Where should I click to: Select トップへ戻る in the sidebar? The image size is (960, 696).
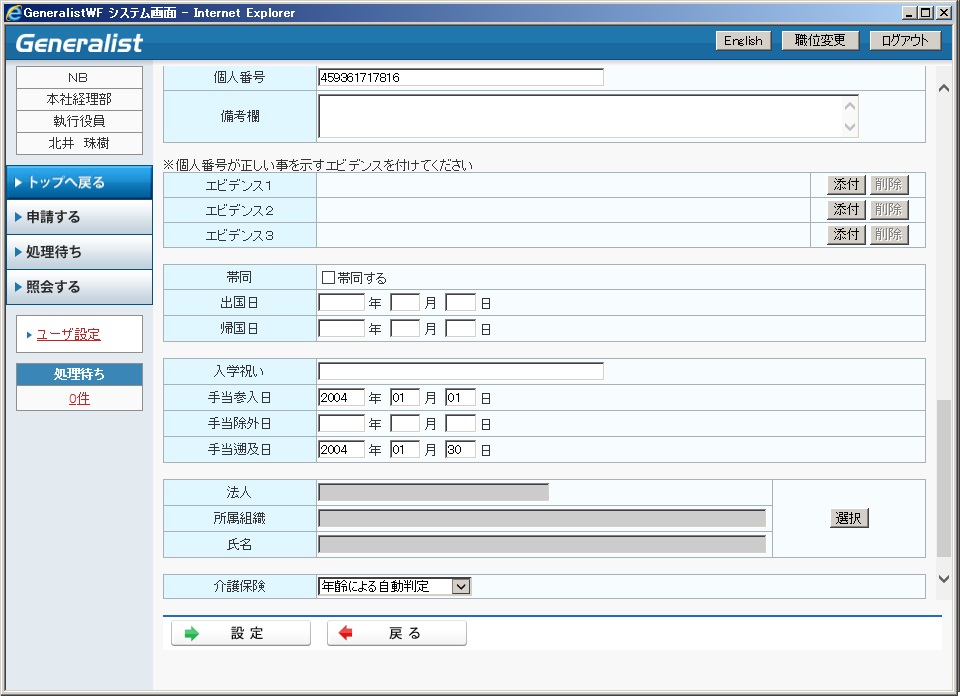click(x=79, y=182)
